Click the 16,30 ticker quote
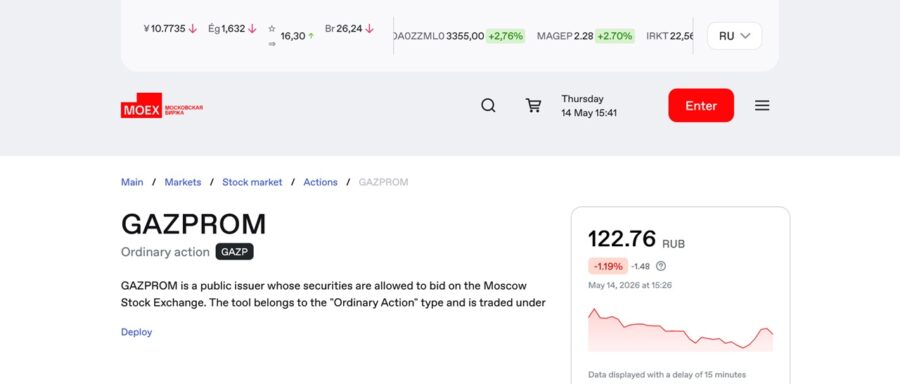Image resolution: width=900 pixels, height=384 pixels. pyautogui.click(x=297, y=36)
